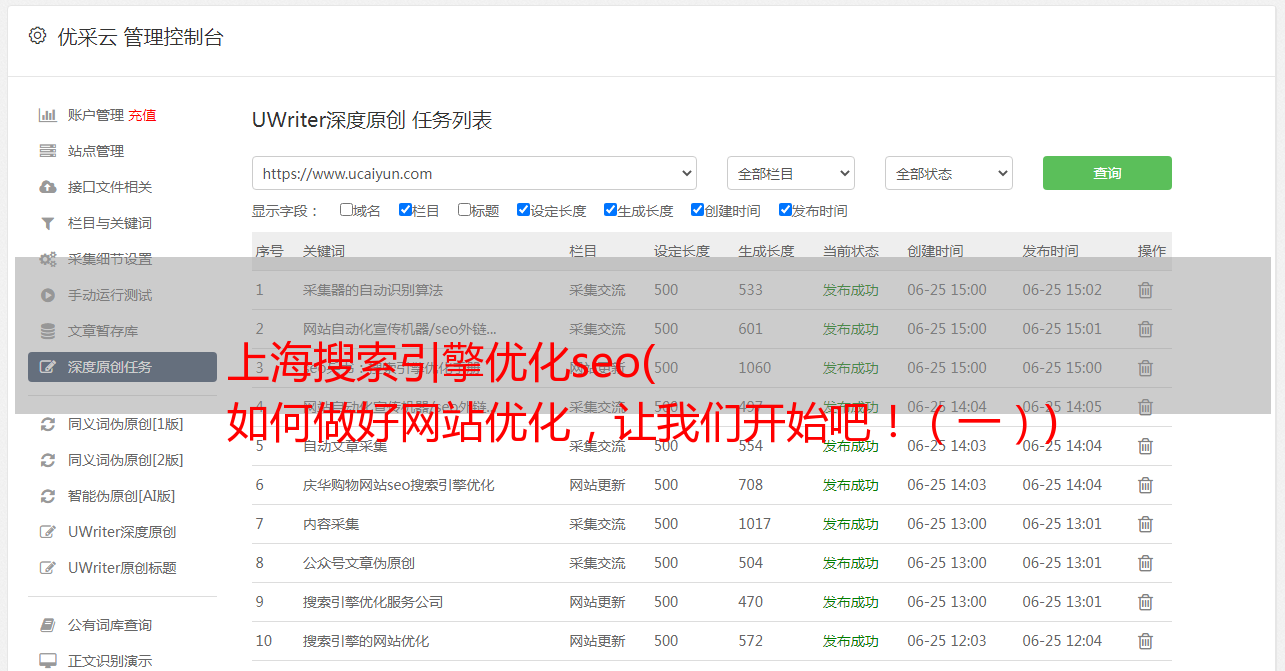The height and width of the screenshot is (671, 1285).
Task: Click the creation time 06-25 12:03
Action: click(x=947, y=641)
